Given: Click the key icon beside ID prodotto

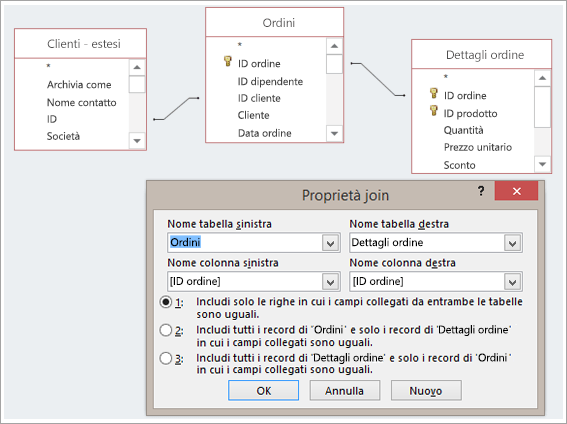Looking at the screenshot, I should [x=434, y=111].
